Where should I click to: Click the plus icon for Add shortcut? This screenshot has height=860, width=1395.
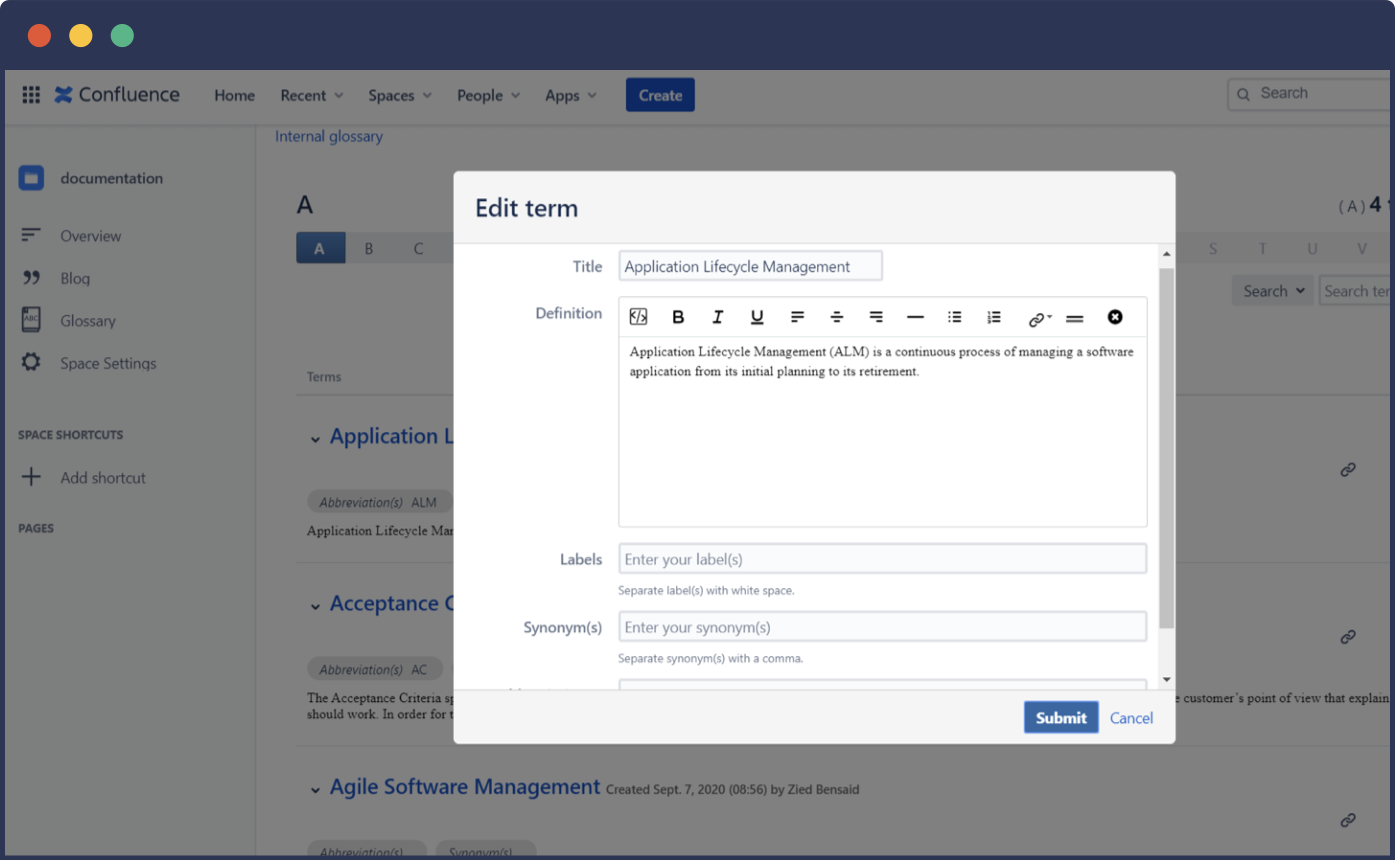pos(31,477)
